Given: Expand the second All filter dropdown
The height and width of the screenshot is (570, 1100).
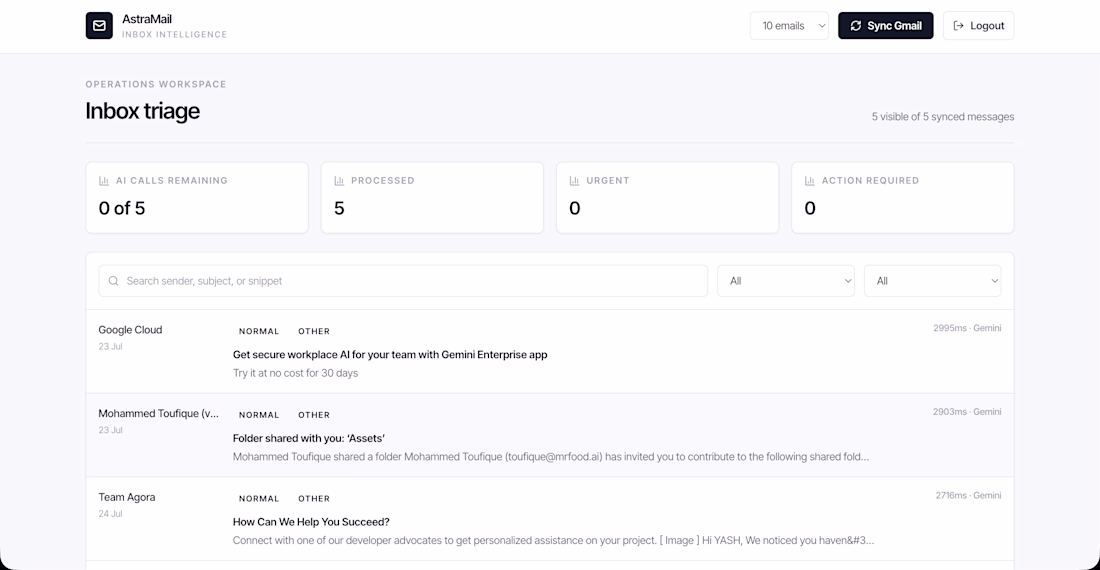Looking at the screenshot, I should tap(932, 281).
